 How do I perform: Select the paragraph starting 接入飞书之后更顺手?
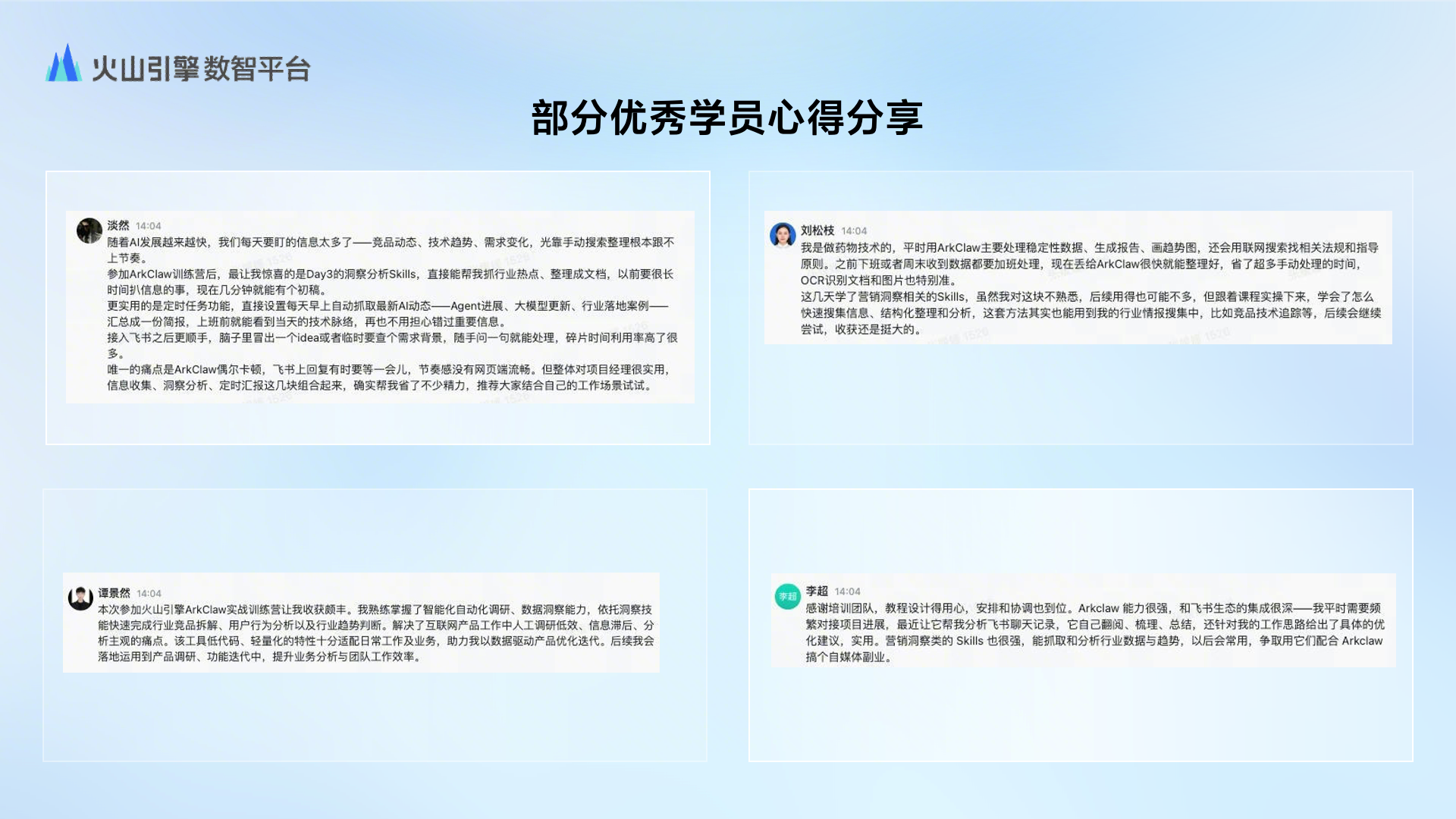coord(392,346)
